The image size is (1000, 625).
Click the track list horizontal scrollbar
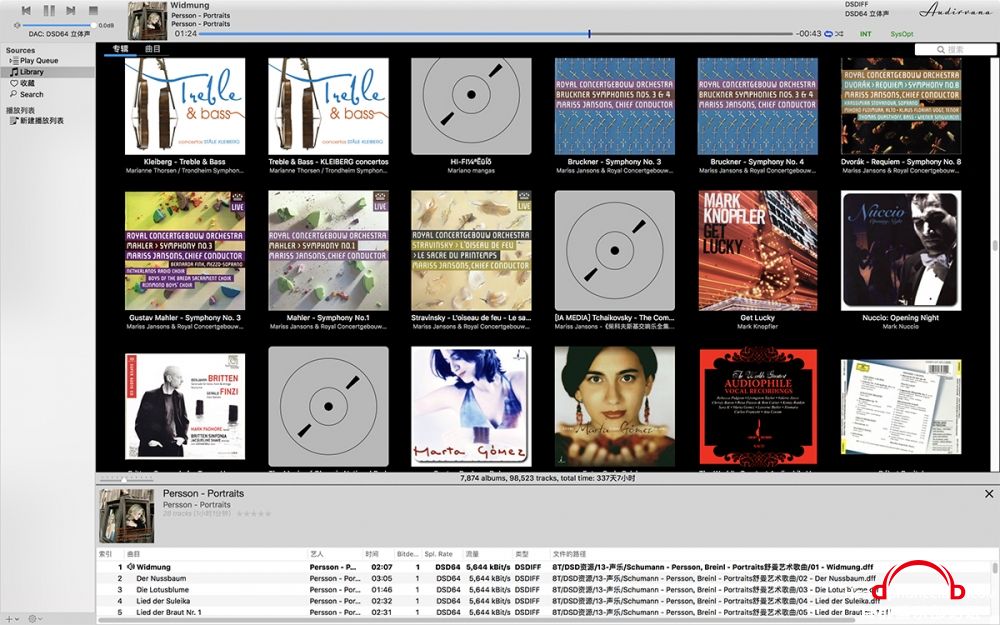pyautogui.click(x=476, y=621)
